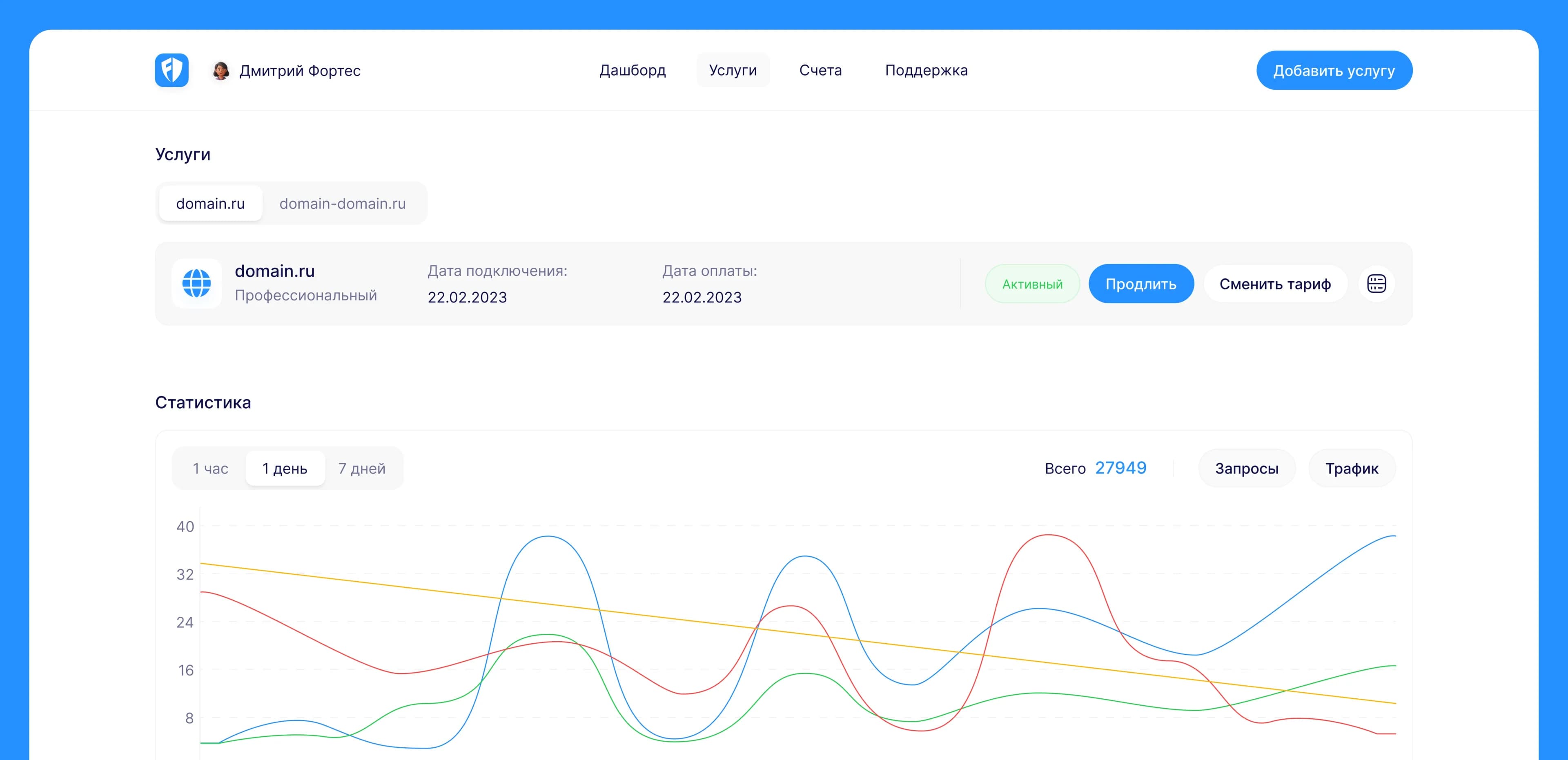Click the globe icon beside domain.ru
1568x760 pixels.
[196, 284]
